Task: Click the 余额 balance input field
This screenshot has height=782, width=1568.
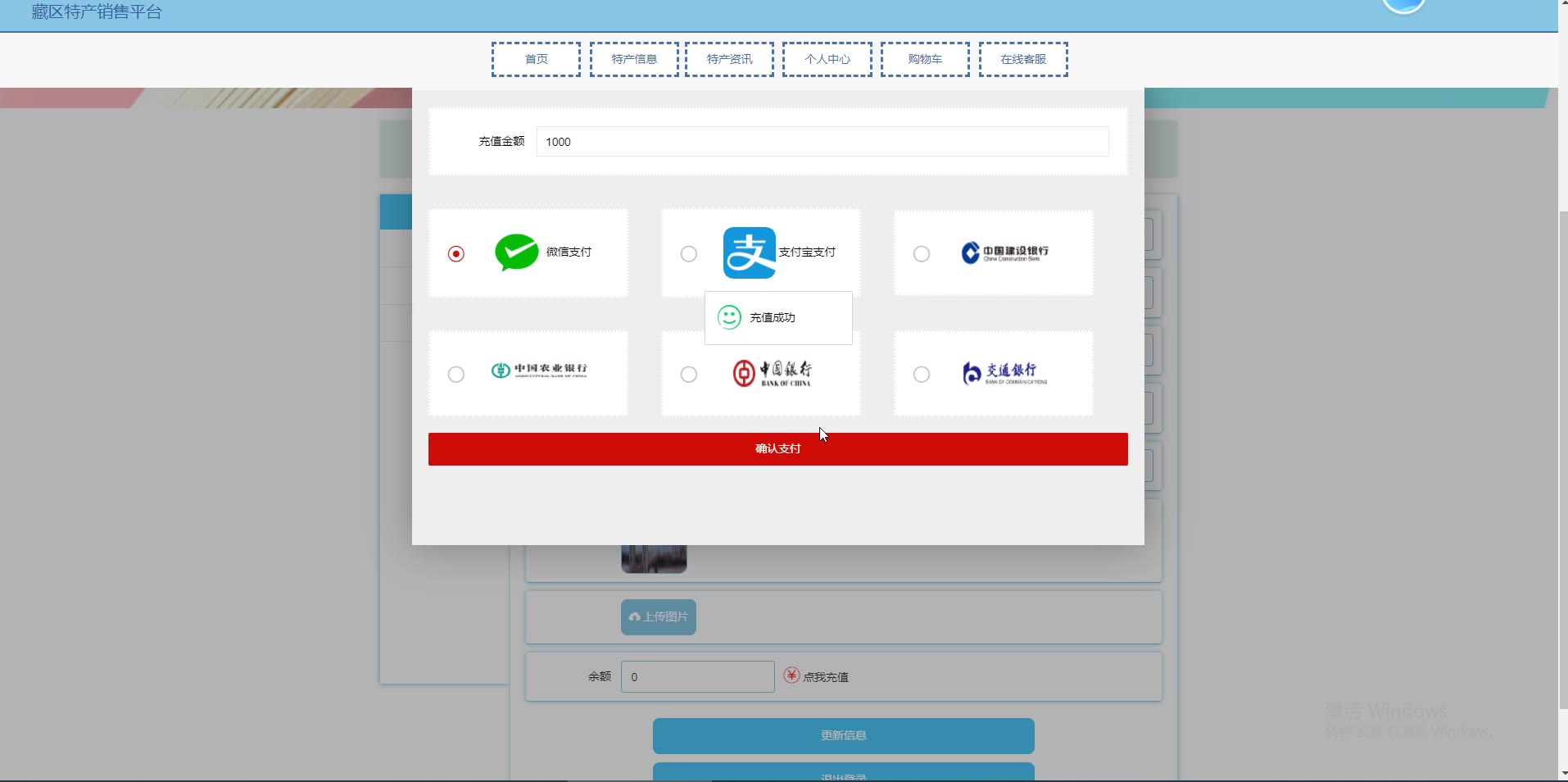Action: tap(698, 677)
